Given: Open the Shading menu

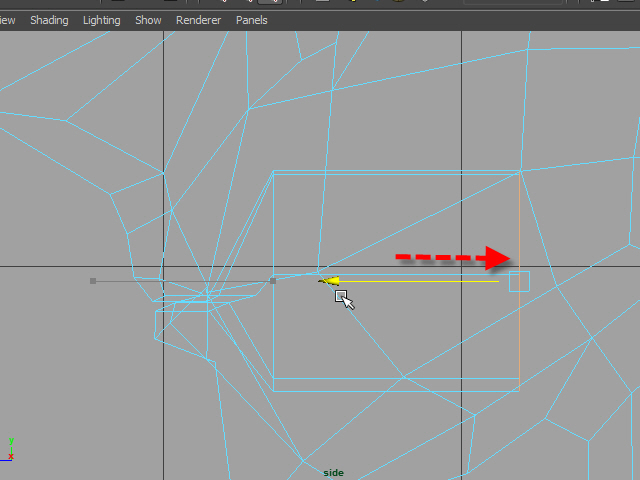Looking at the screenshot, I should (x=49, y=20).
